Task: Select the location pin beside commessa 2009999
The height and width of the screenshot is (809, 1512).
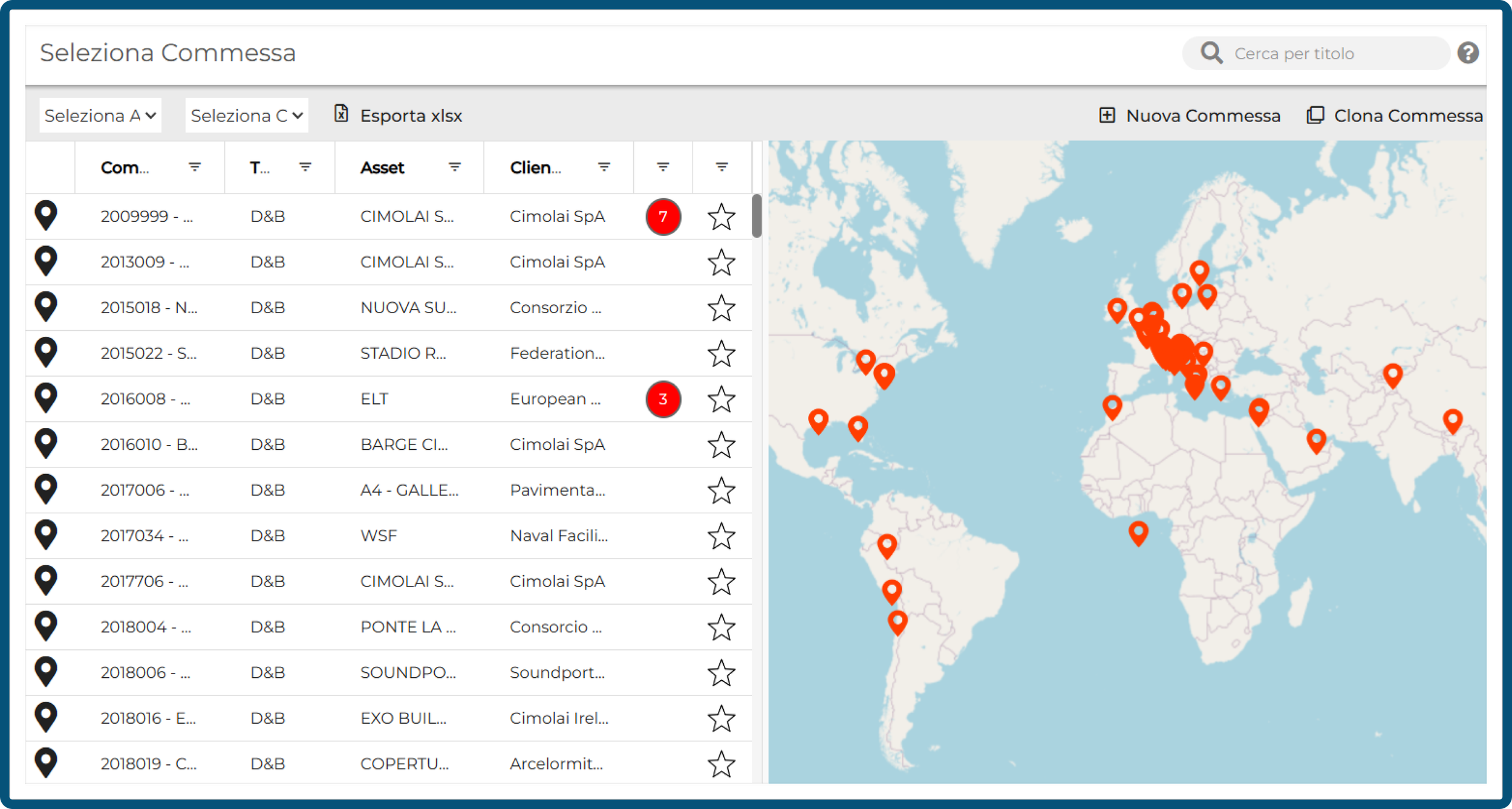Action: click(46, 216)
